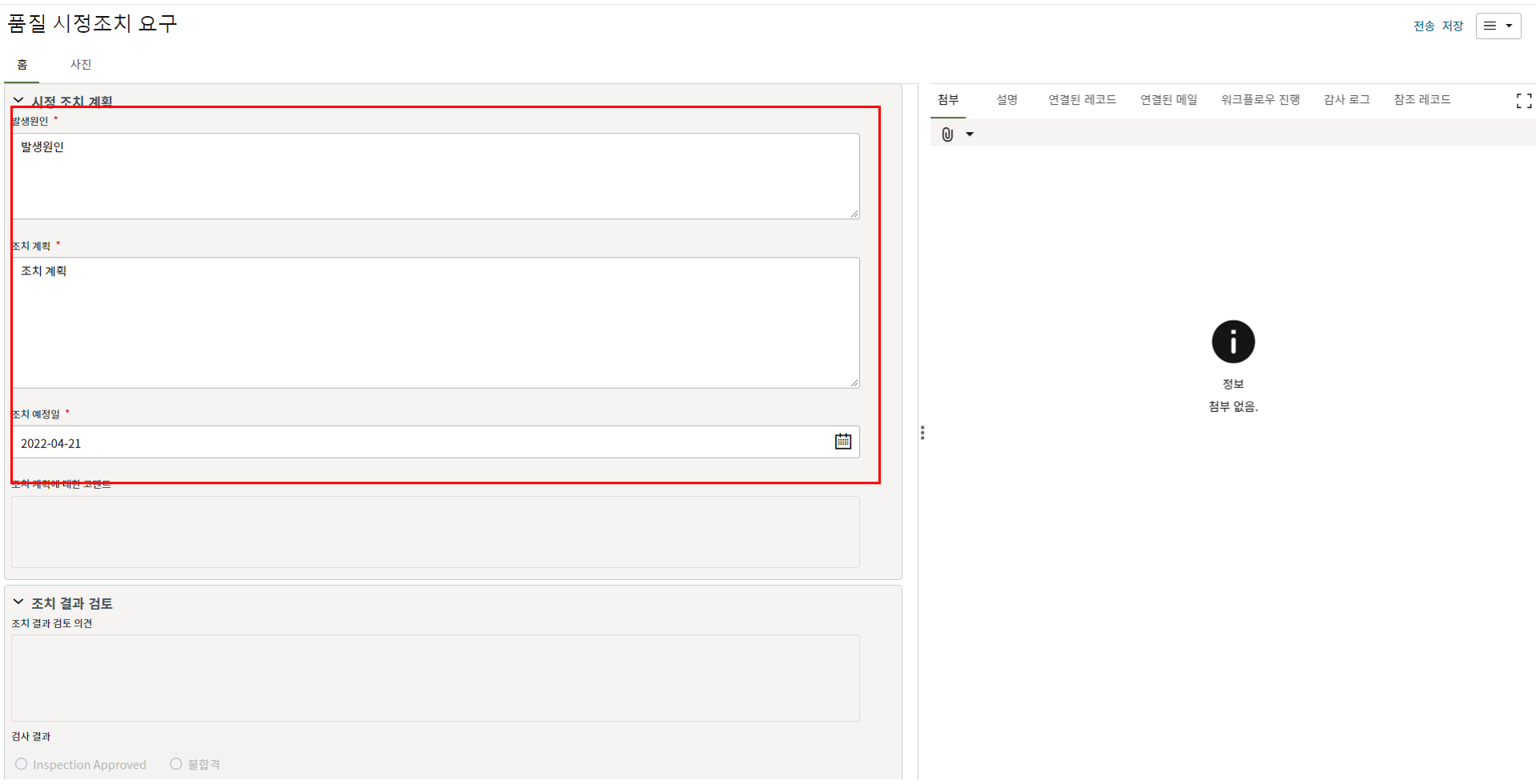
Task: Open the 감사 로그 tab
Action: click(x=1346, y=99)
